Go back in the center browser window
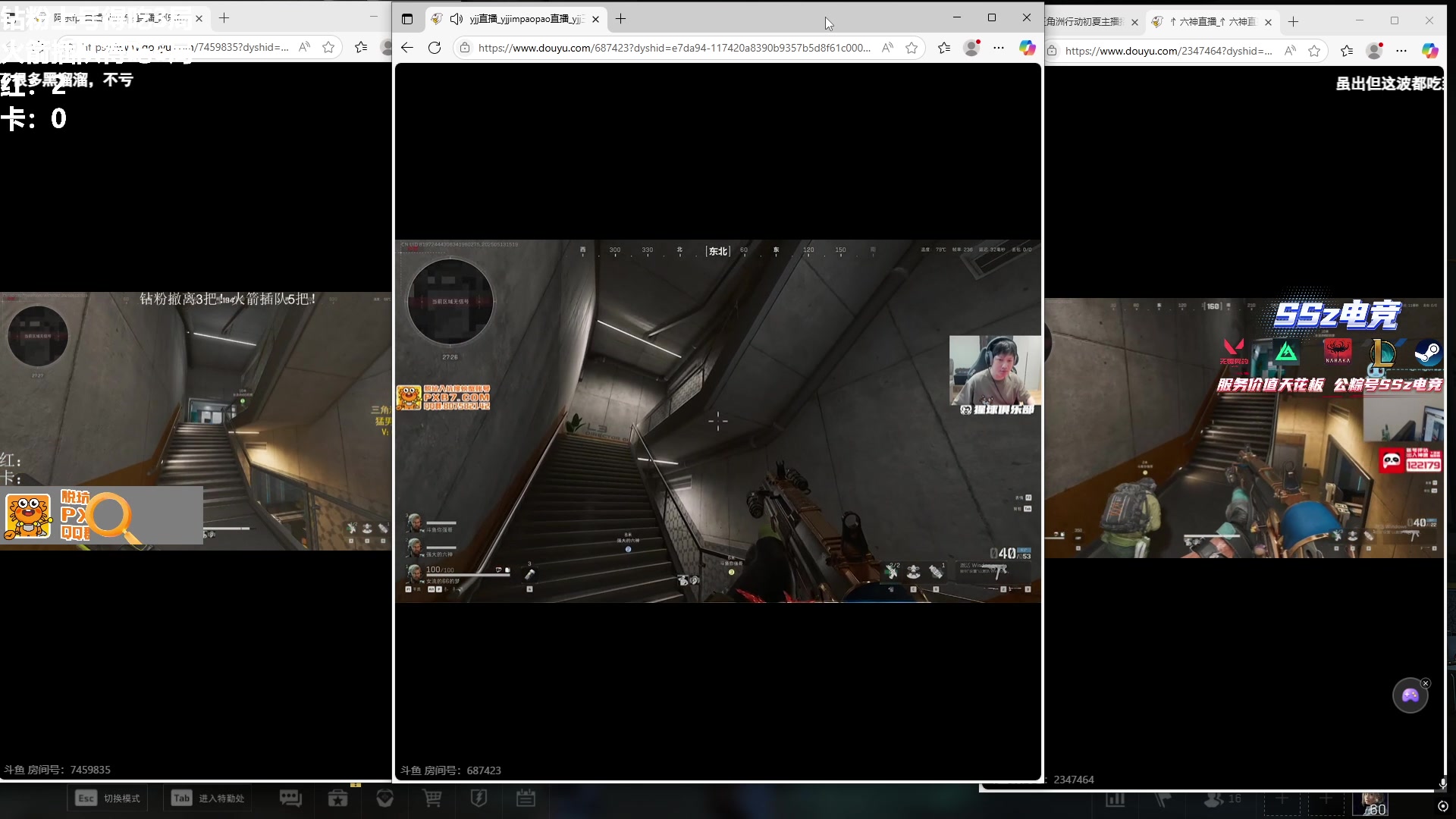 point(407,48)
